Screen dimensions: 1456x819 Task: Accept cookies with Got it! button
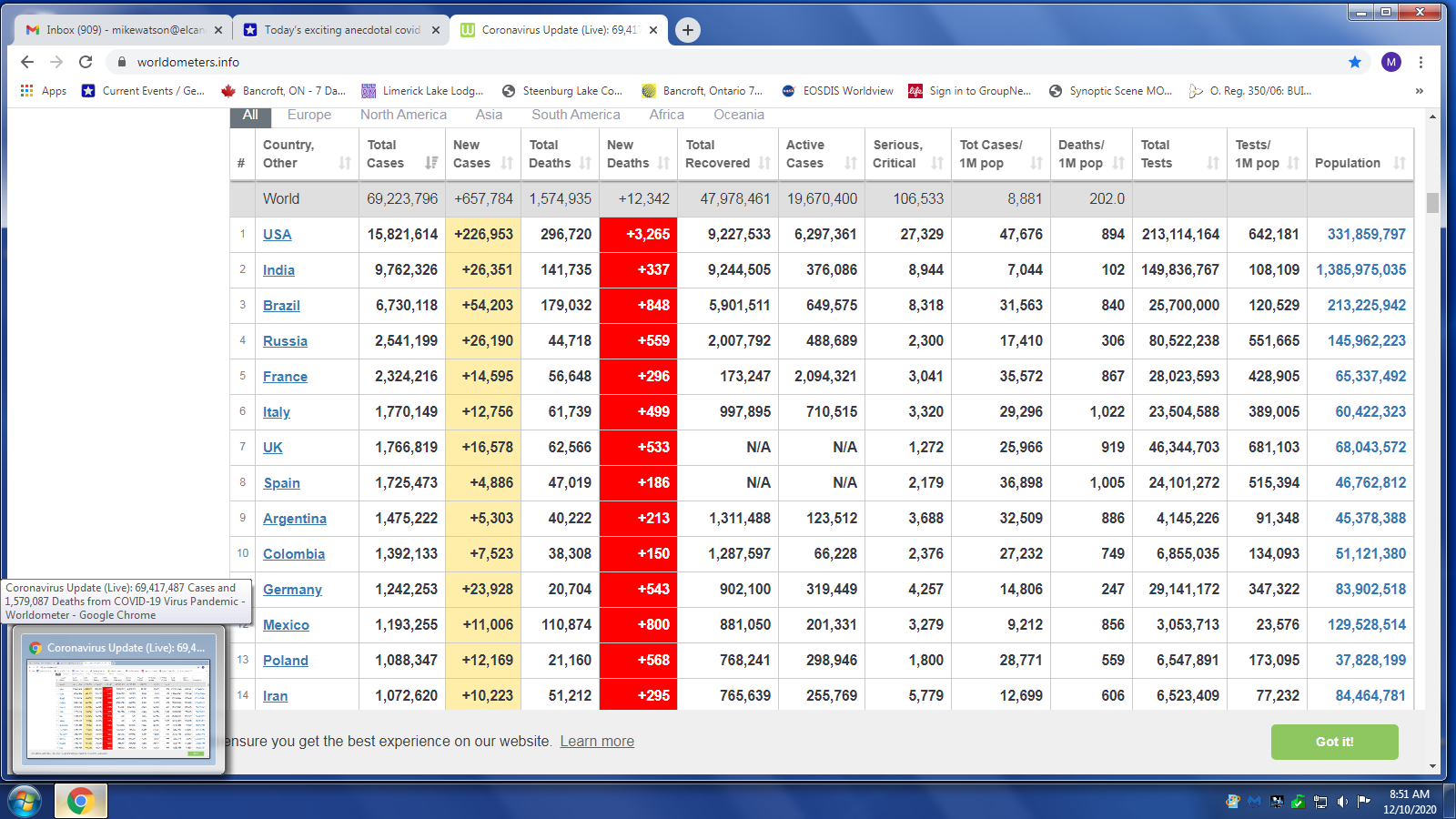[1334, 742]
